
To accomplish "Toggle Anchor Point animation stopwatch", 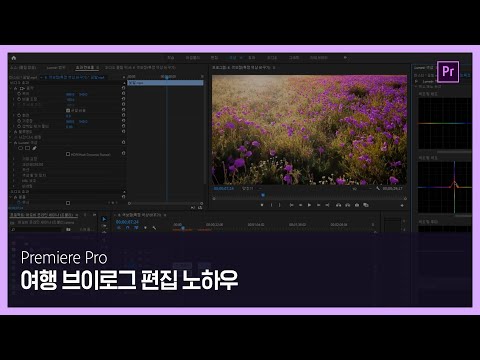I will [x=19, y=121].
